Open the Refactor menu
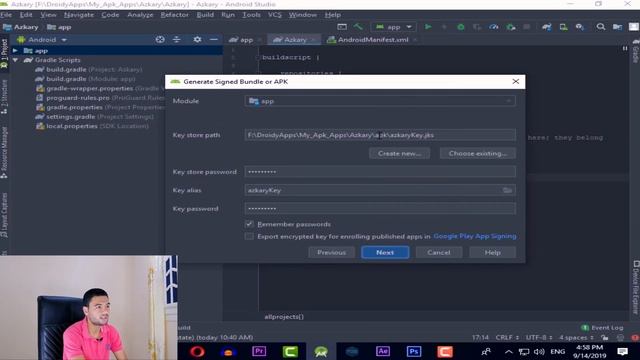This screenshot has height=360, width=640. click(174, 15)
